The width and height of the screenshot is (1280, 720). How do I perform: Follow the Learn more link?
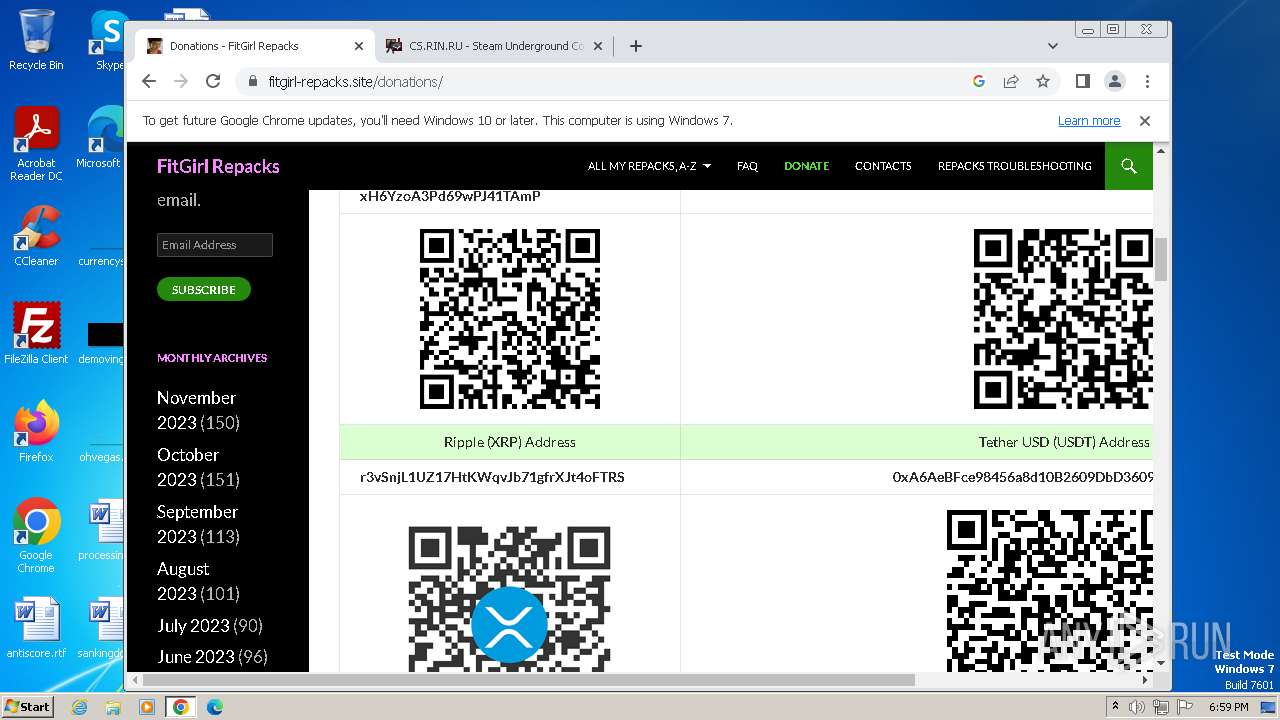click(1089, 120)
